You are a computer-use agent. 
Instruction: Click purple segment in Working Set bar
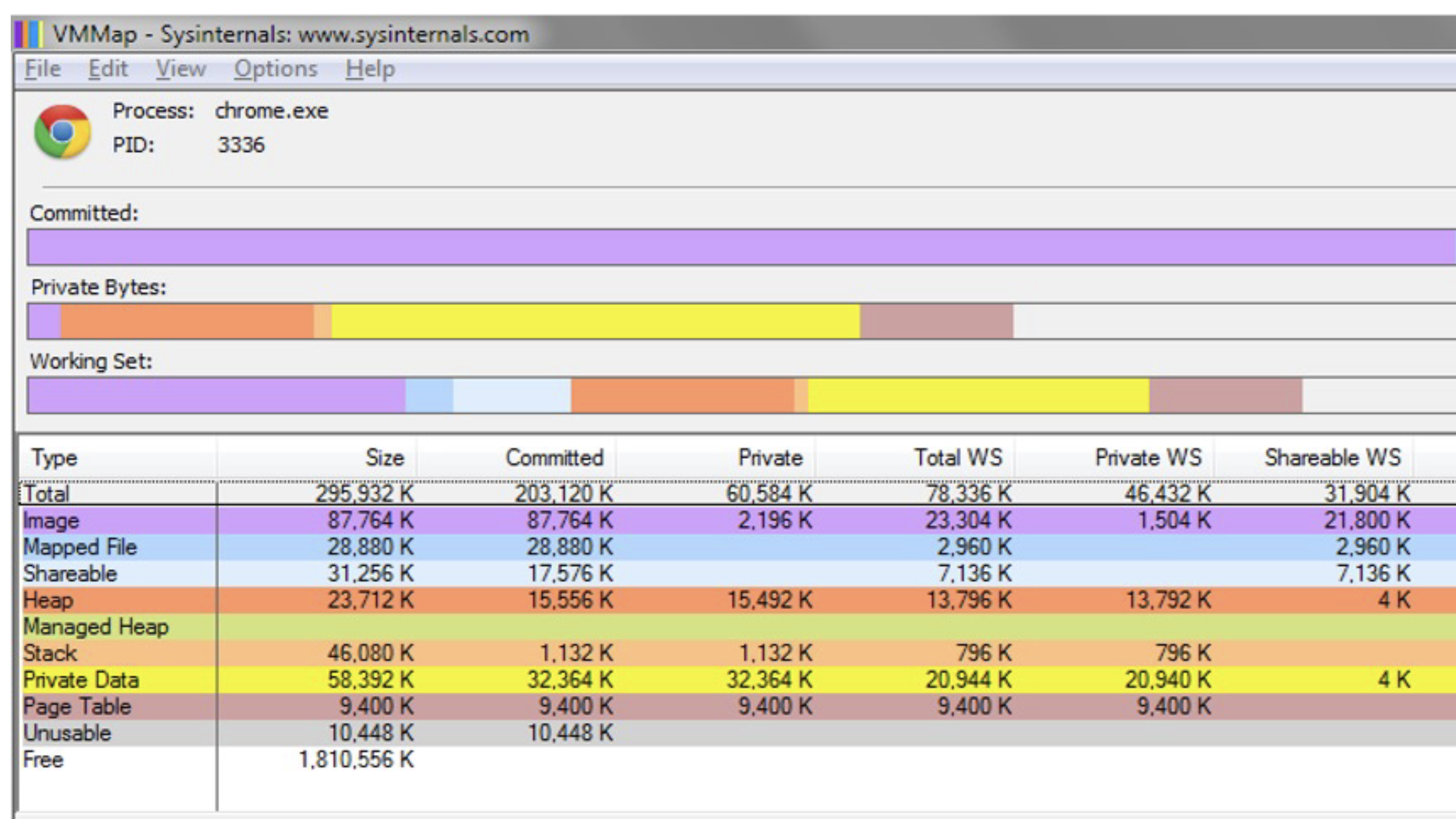[217, 396]
